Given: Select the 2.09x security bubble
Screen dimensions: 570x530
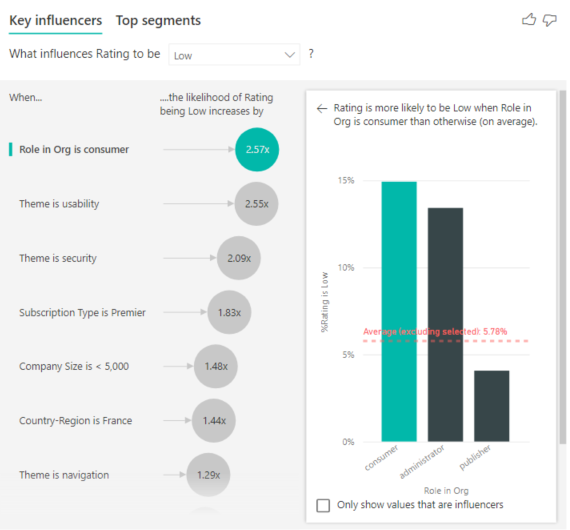Looking at the screenshot, I should point(239,258).
